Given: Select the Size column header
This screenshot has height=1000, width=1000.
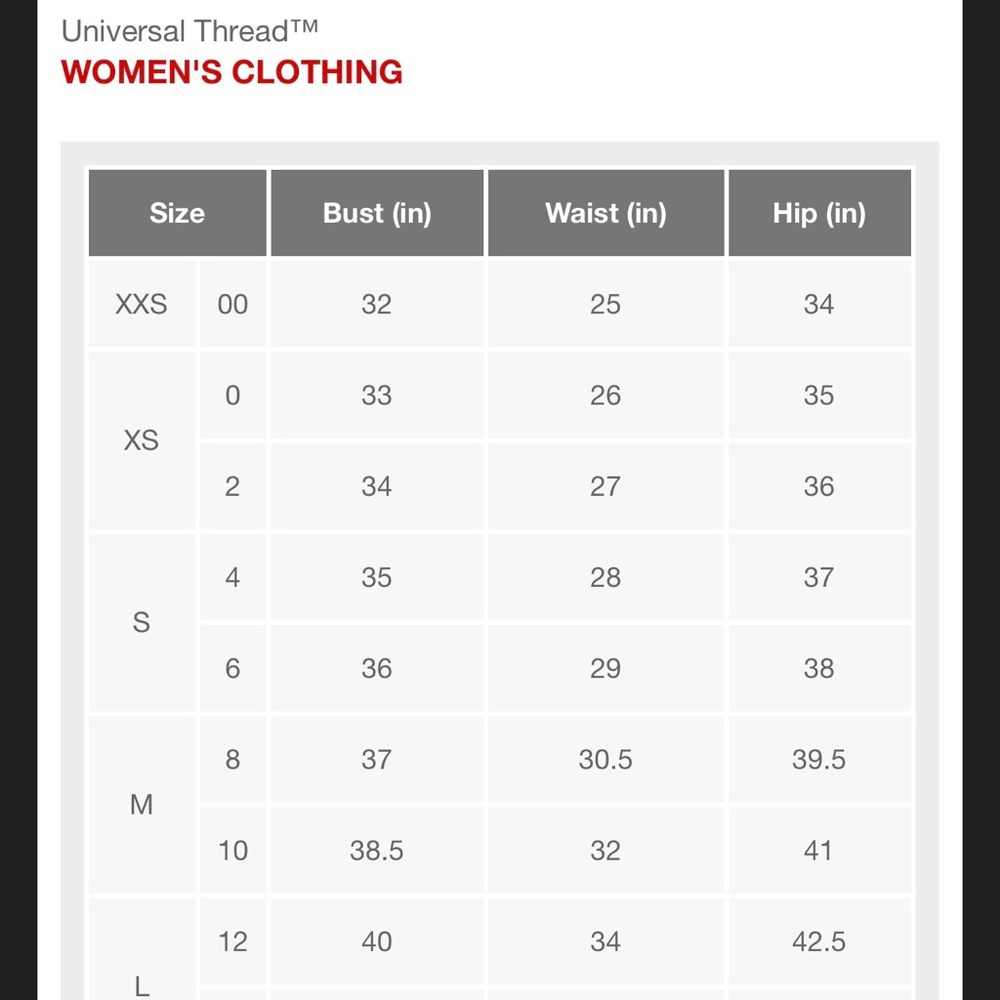Looking at the screenshot, I should point(177,213).
